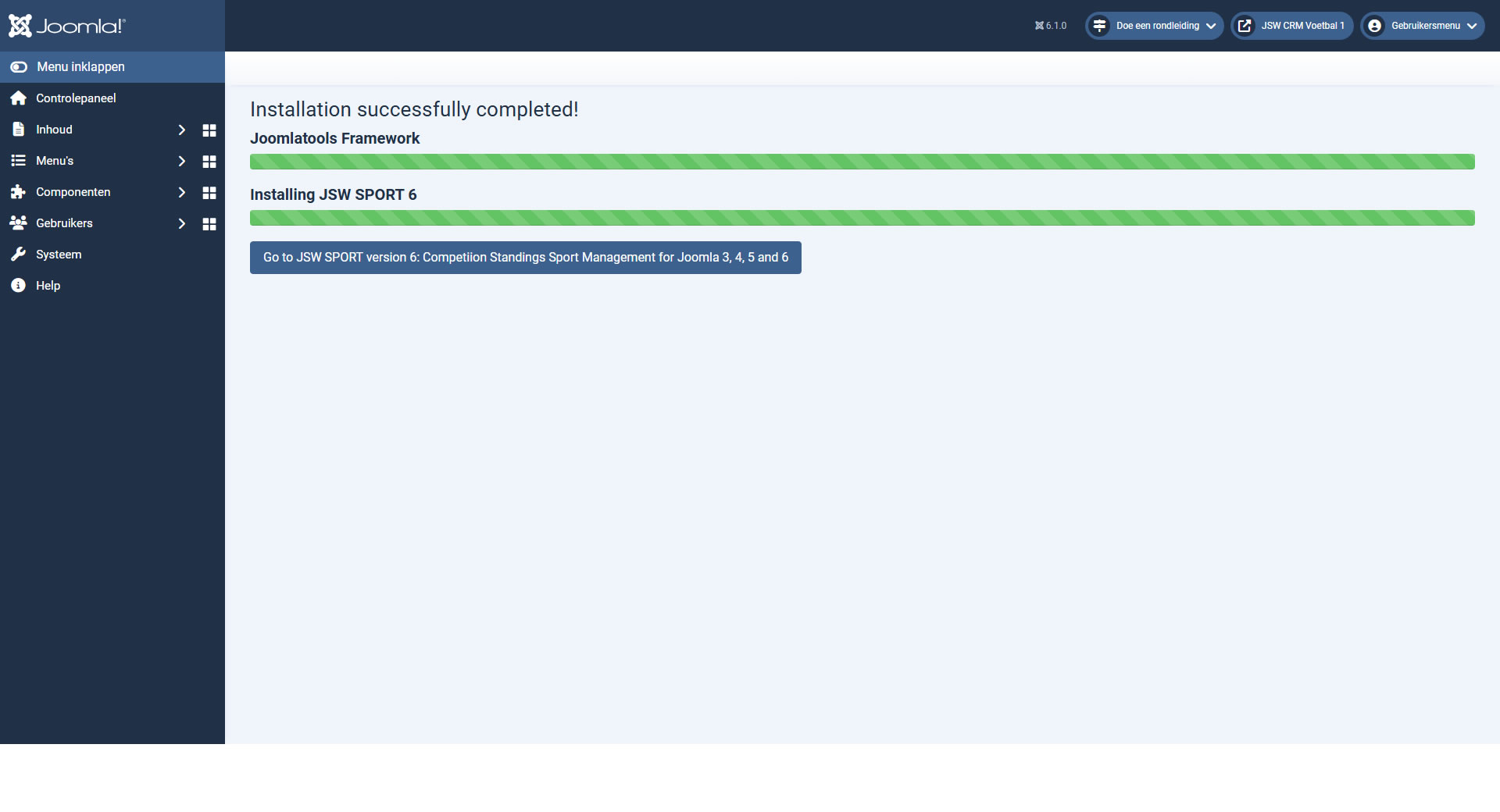This screenshot has width=1500, height=812.
Task: Open the Doe een rondleiding dropdown
Action: [x=1154, y=26]
